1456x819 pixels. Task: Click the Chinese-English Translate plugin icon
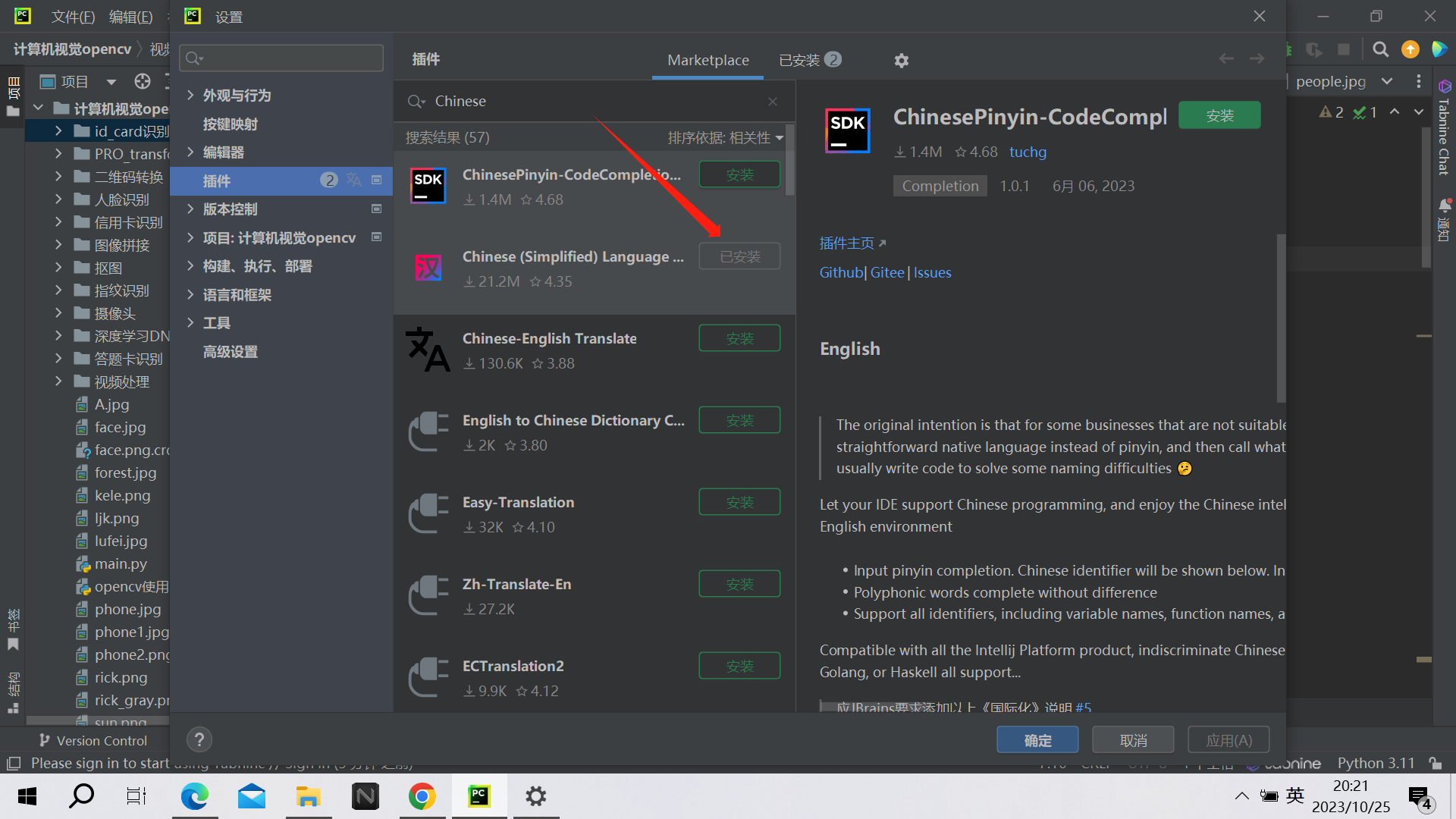(x=428, y=350)
